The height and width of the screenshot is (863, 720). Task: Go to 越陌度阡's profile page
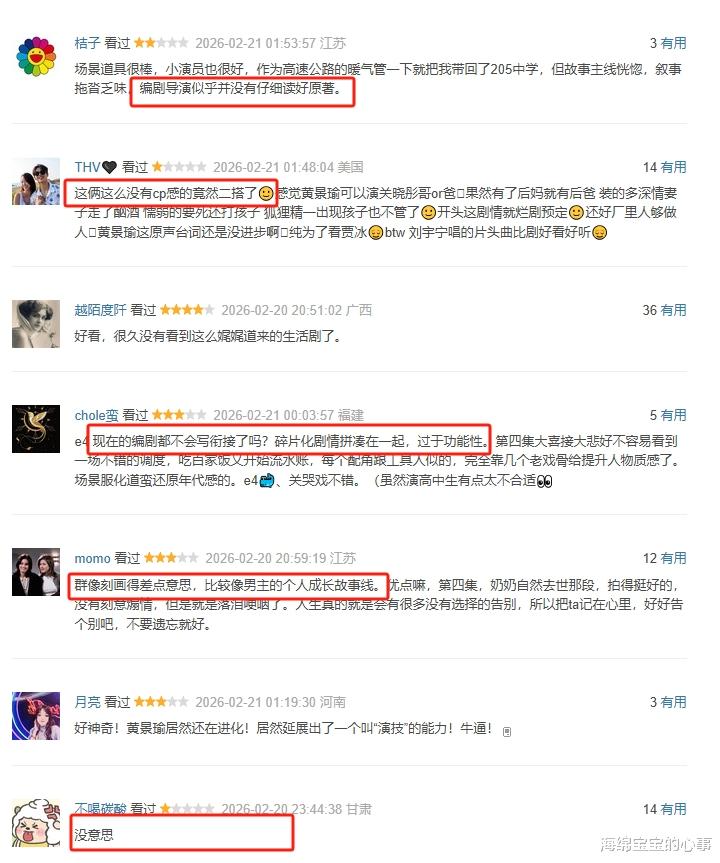(x=100, y=310)
